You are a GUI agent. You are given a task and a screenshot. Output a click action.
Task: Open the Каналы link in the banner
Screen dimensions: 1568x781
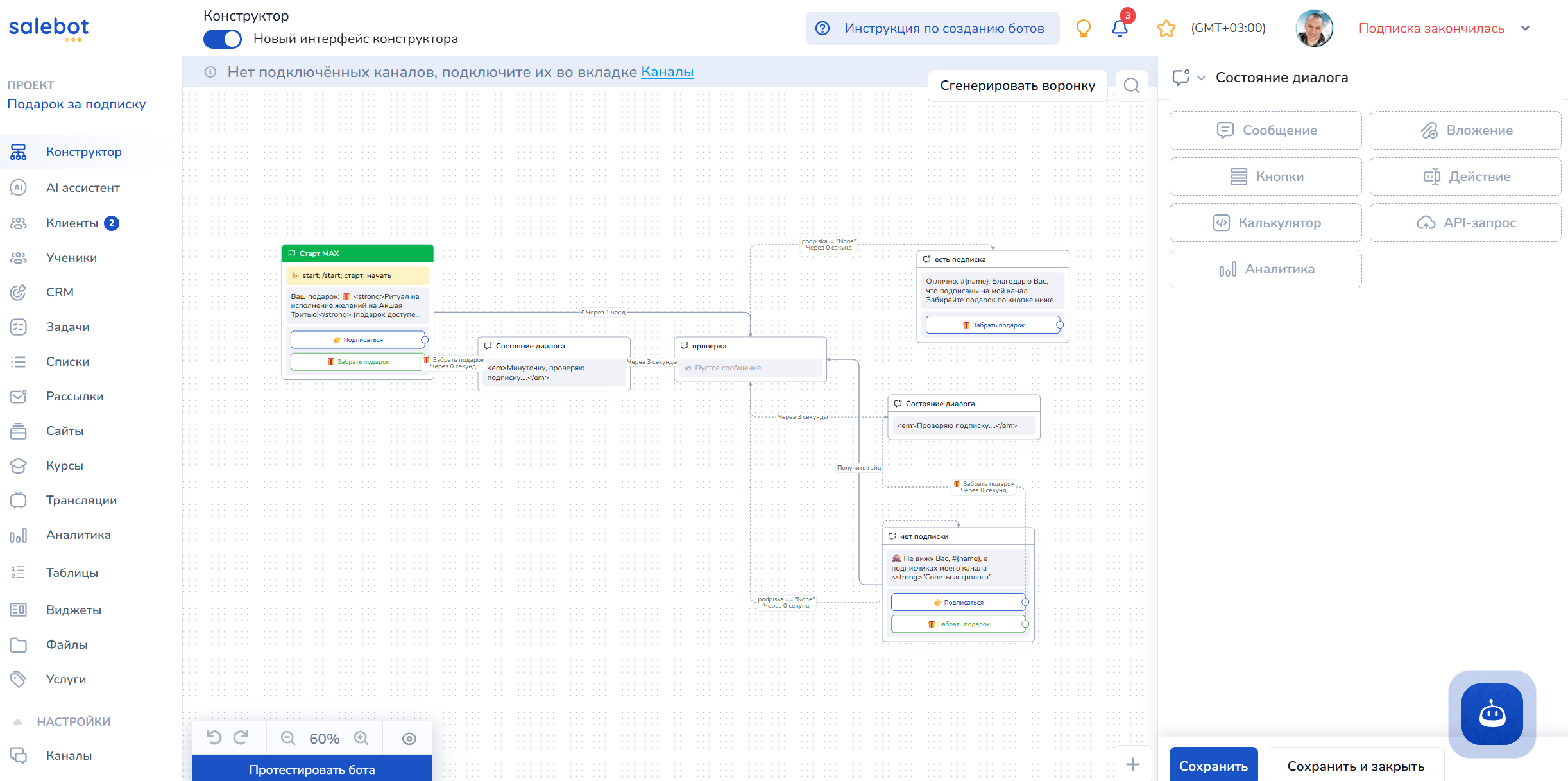(667, 72)
